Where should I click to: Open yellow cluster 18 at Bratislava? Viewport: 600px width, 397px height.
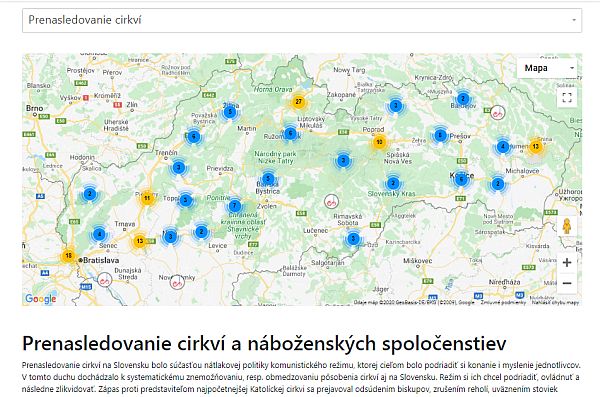[68, 256]
